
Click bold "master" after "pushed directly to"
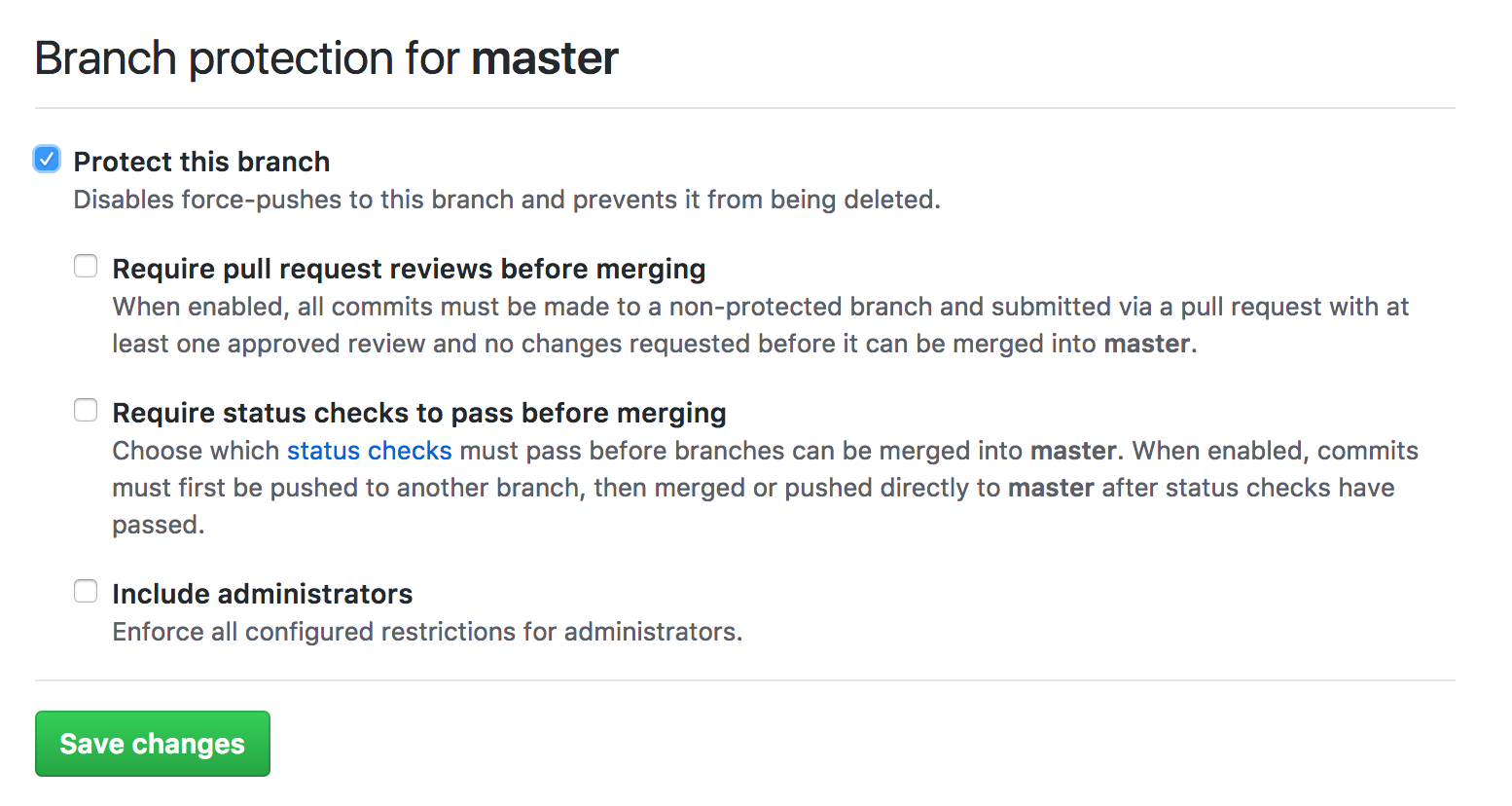pos(1051,488)
